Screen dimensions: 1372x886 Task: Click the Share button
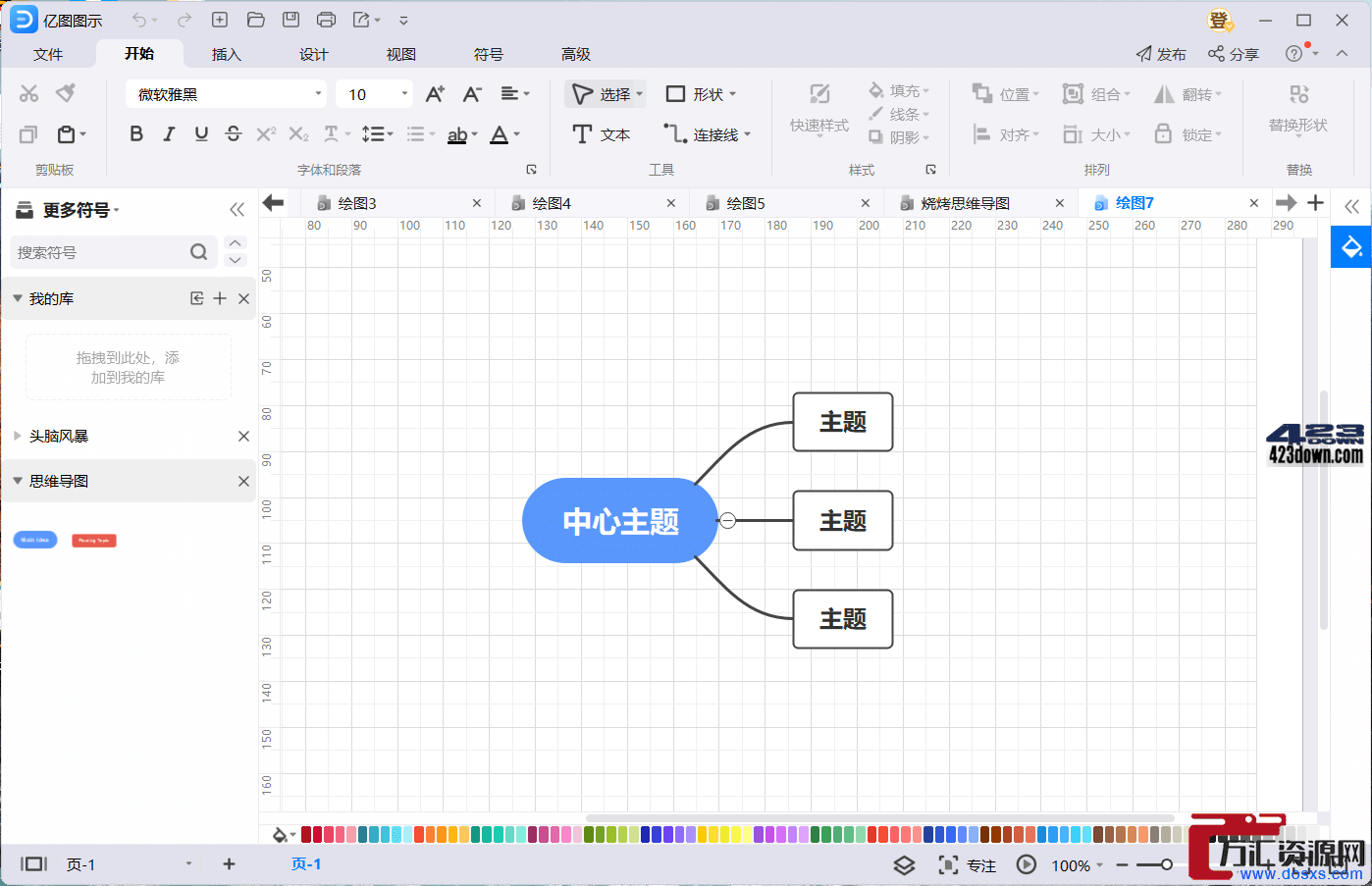tap(1234, 54)
